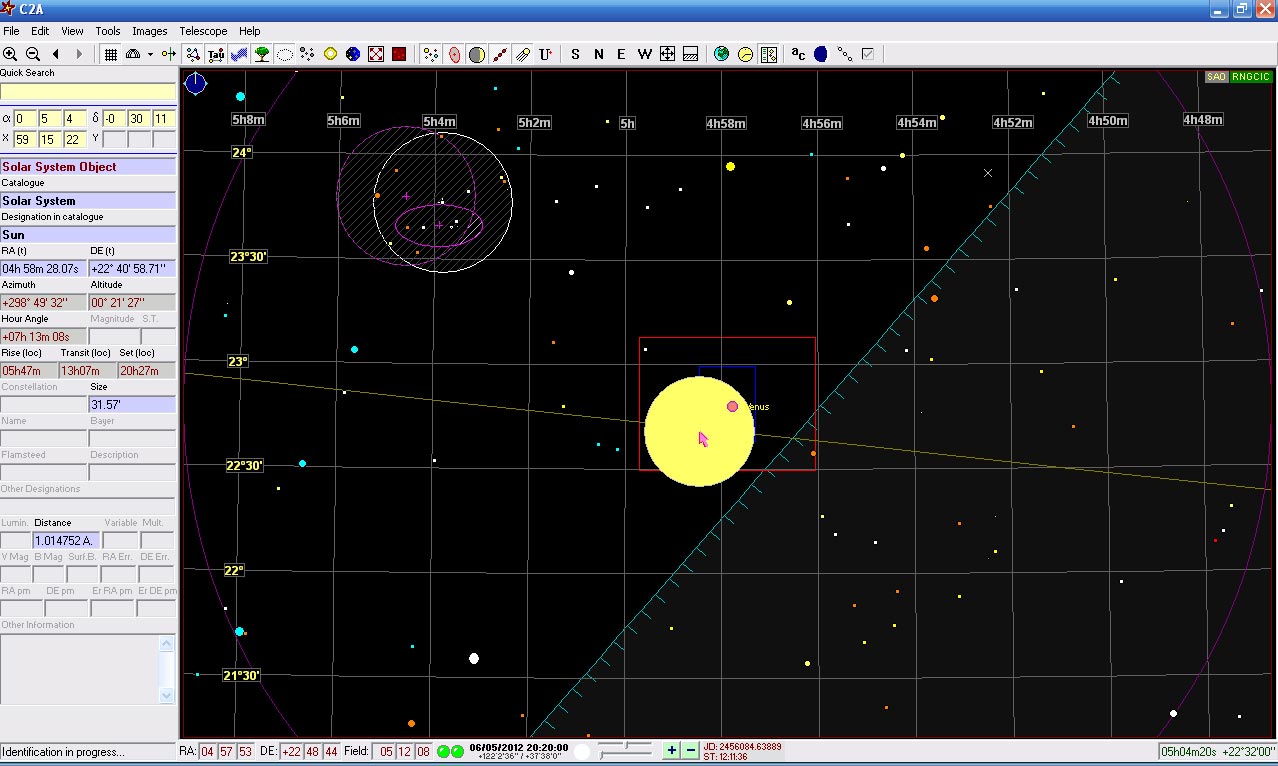1278x766 pixels.
Task: Open the Tools menu
Action: [x=107, y=31]
